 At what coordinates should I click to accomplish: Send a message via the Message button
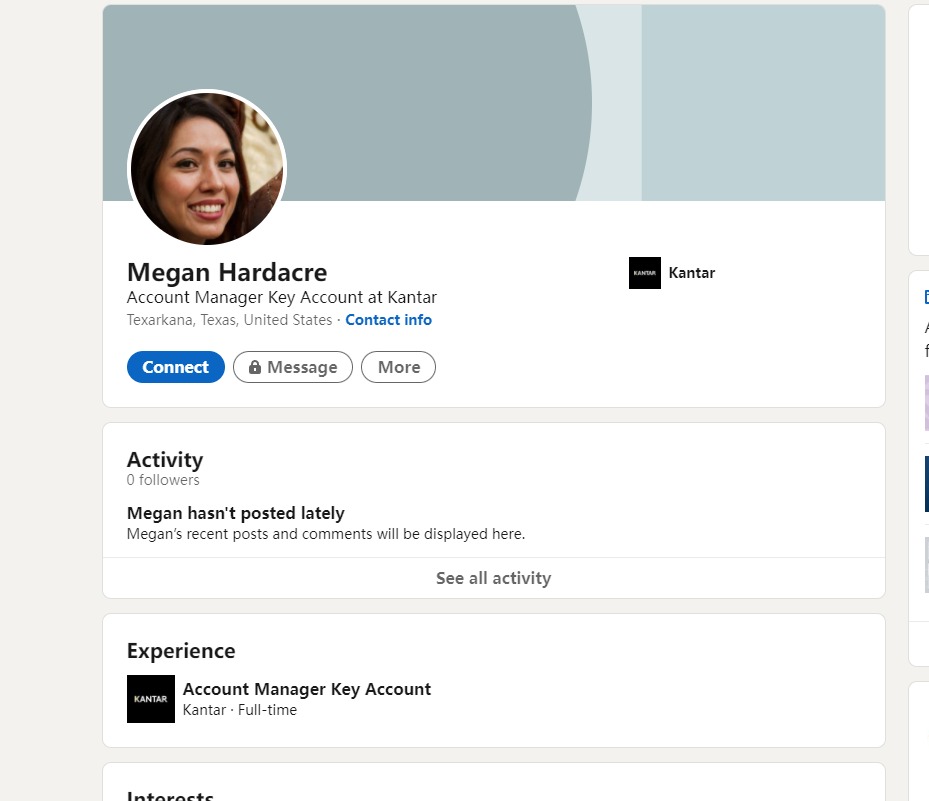click(x=293, y=367)
